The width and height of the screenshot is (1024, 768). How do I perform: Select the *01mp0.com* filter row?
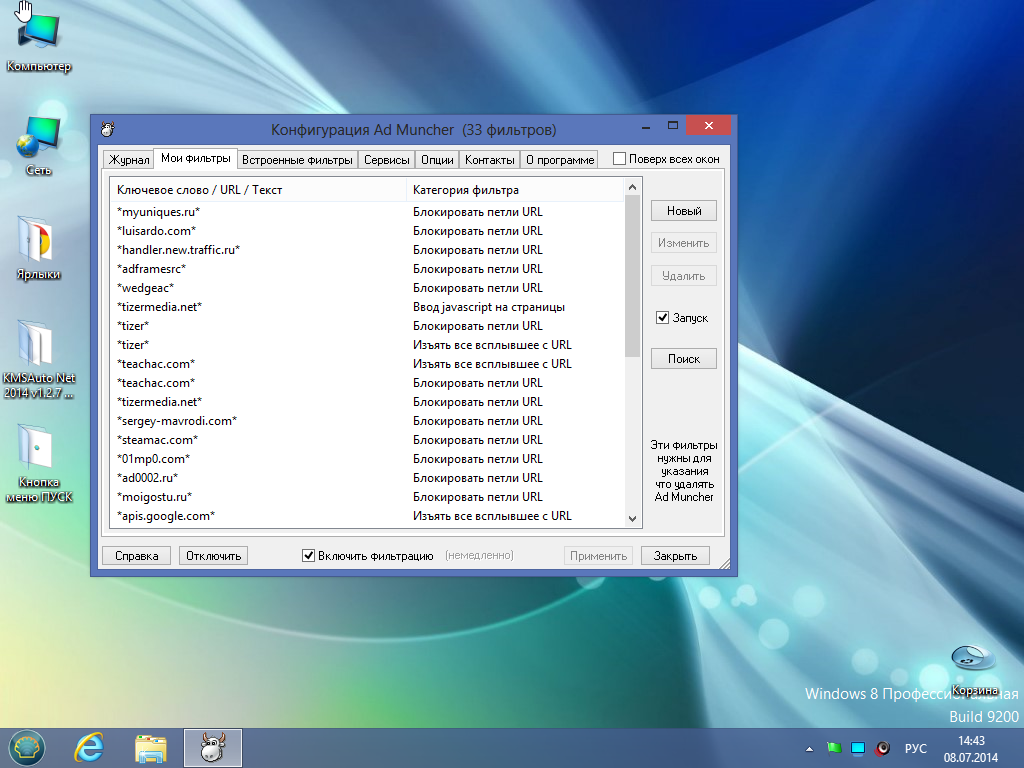[368, 458]
